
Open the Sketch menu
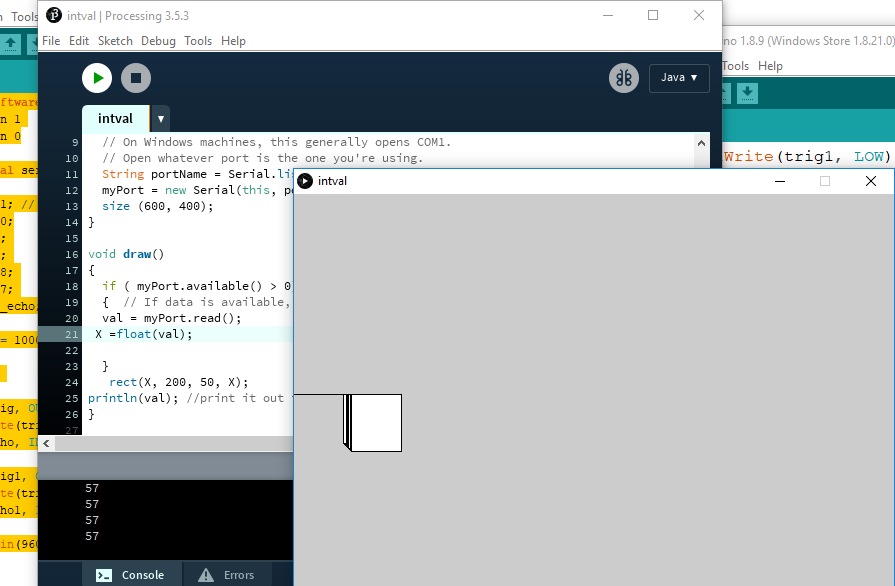tap(115, 41)
